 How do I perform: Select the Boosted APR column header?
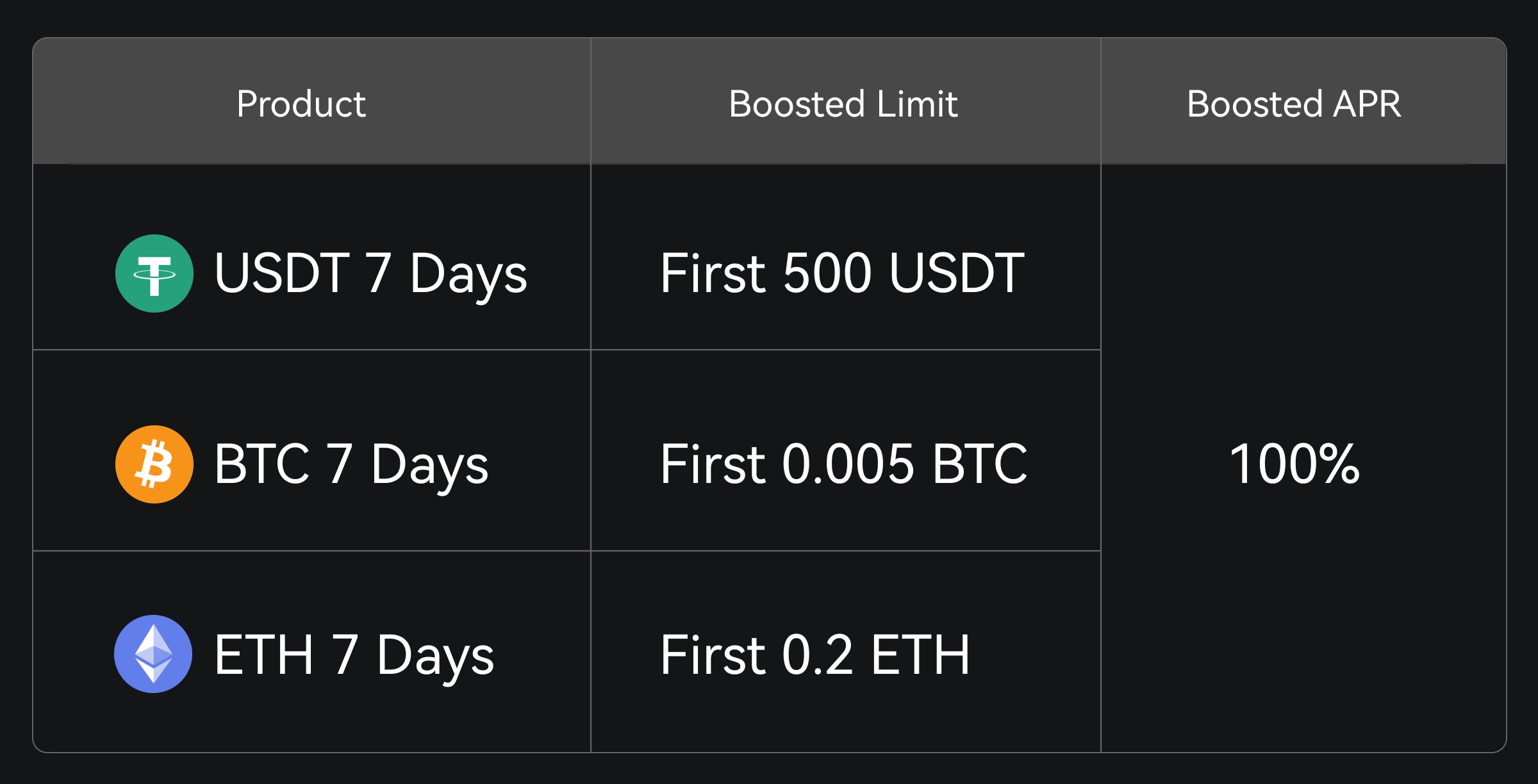(x=1294, y=104)
